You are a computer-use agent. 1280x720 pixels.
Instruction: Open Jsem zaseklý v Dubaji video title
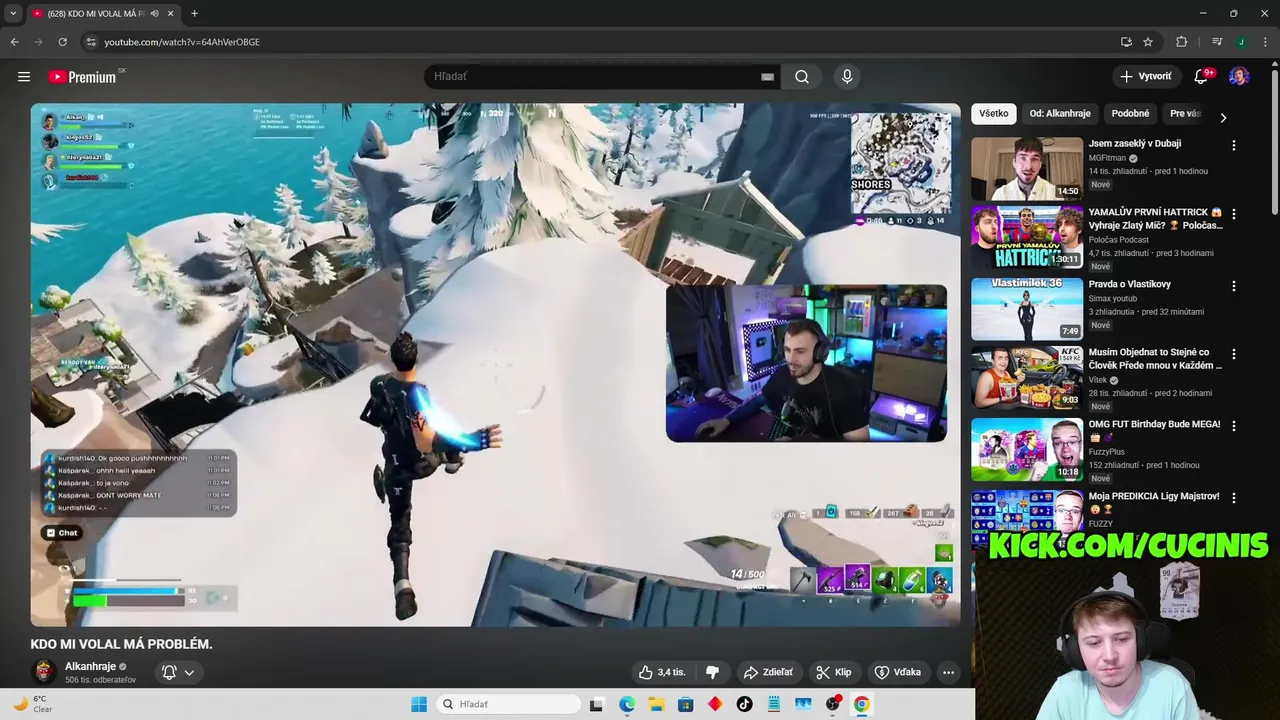(x=1135, y=143)
